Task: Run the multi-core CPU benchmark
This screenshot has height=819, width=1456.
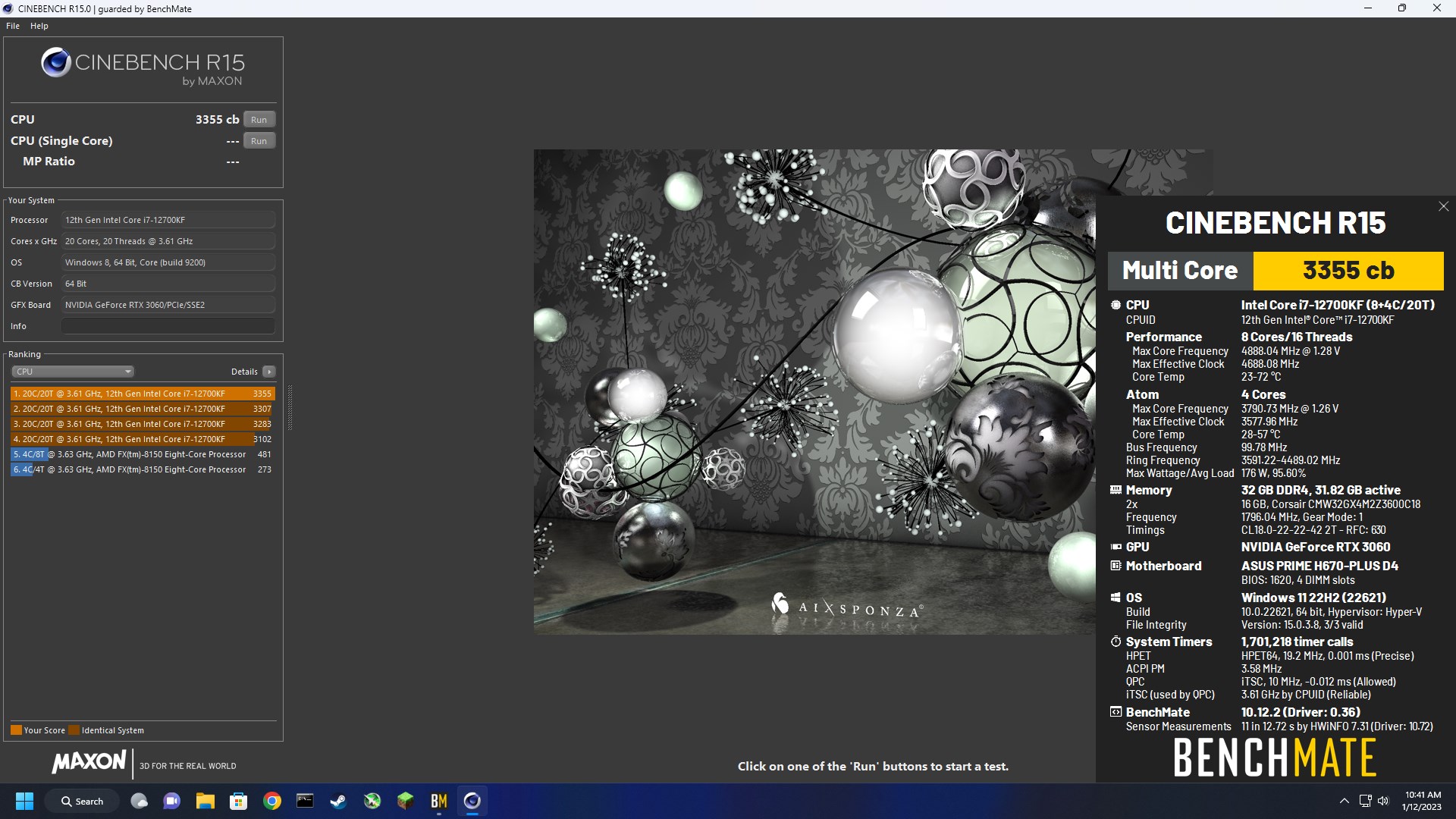Action: [259, 120]
